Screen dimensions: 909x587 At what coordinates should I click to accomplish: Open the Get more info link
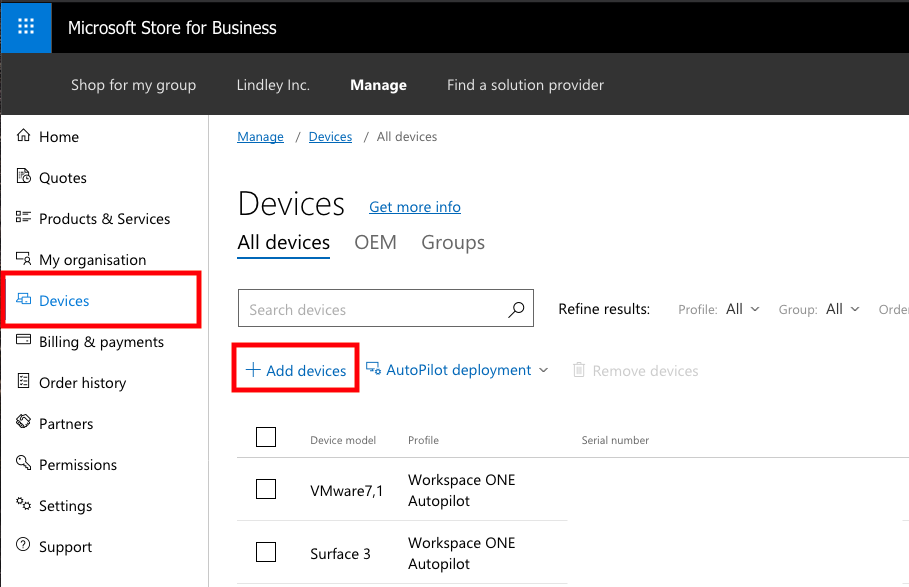pos(415,207)
